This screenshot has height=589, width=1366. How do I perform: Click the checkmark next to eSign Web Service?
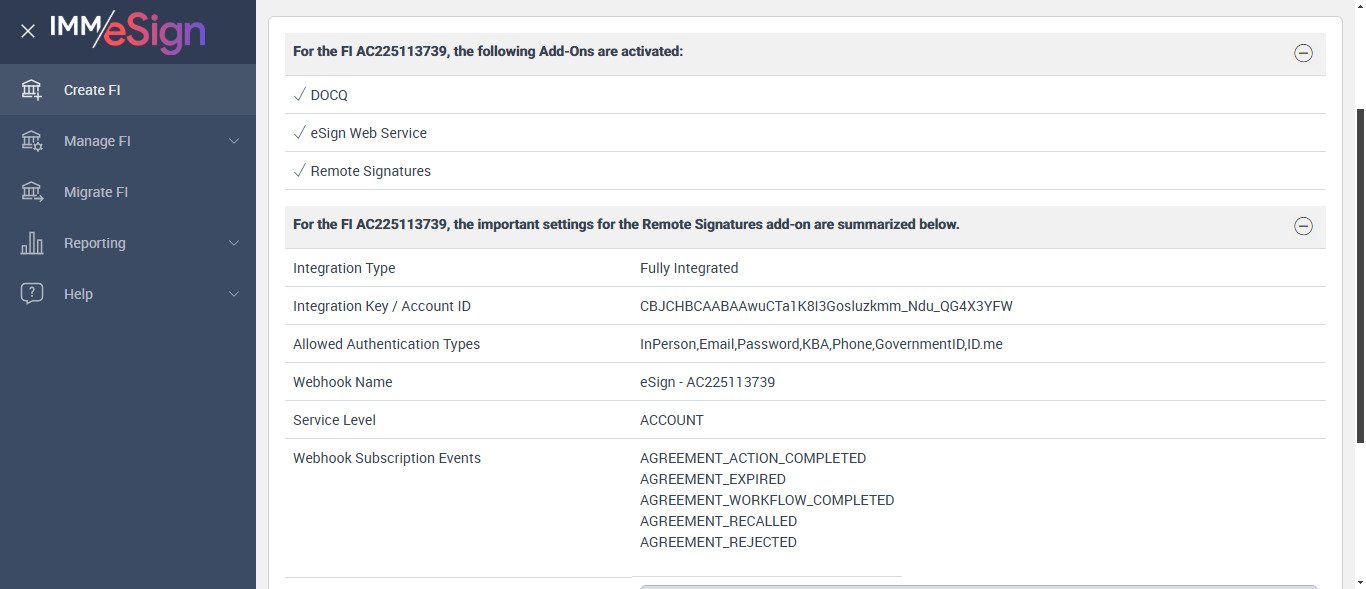click(x=299, y=133)
